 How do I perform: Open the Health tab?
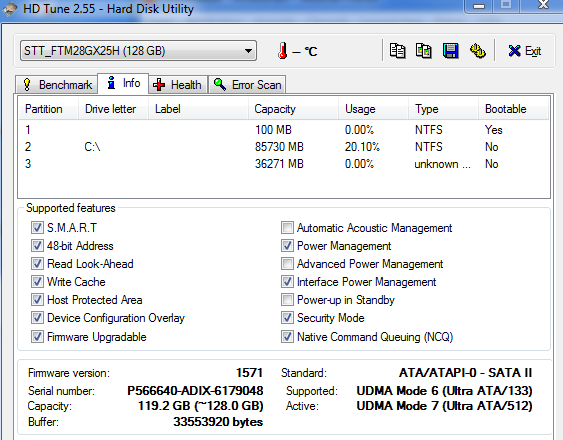click(178, 85)
